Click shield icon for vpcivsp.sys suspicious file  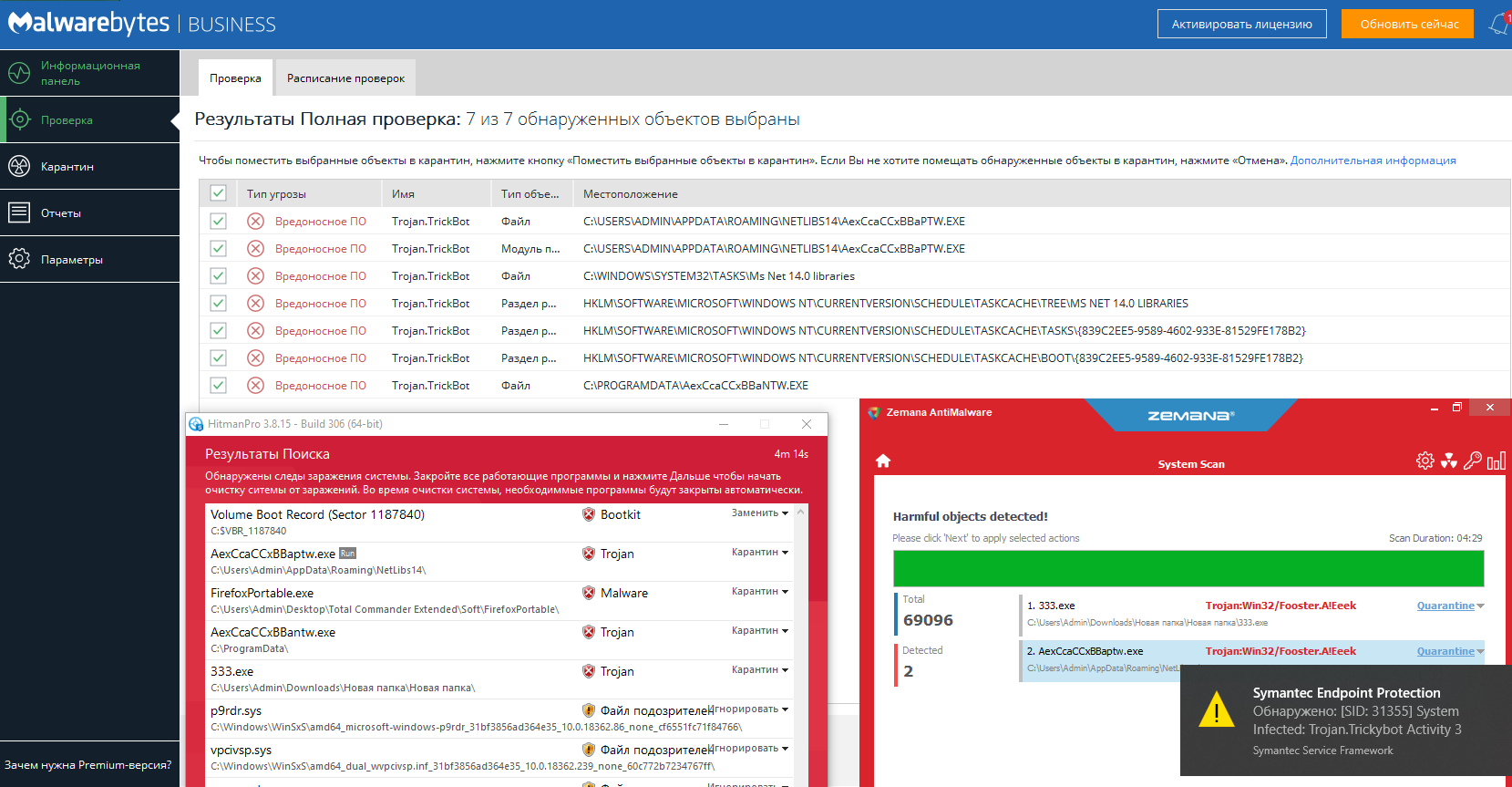589,750
